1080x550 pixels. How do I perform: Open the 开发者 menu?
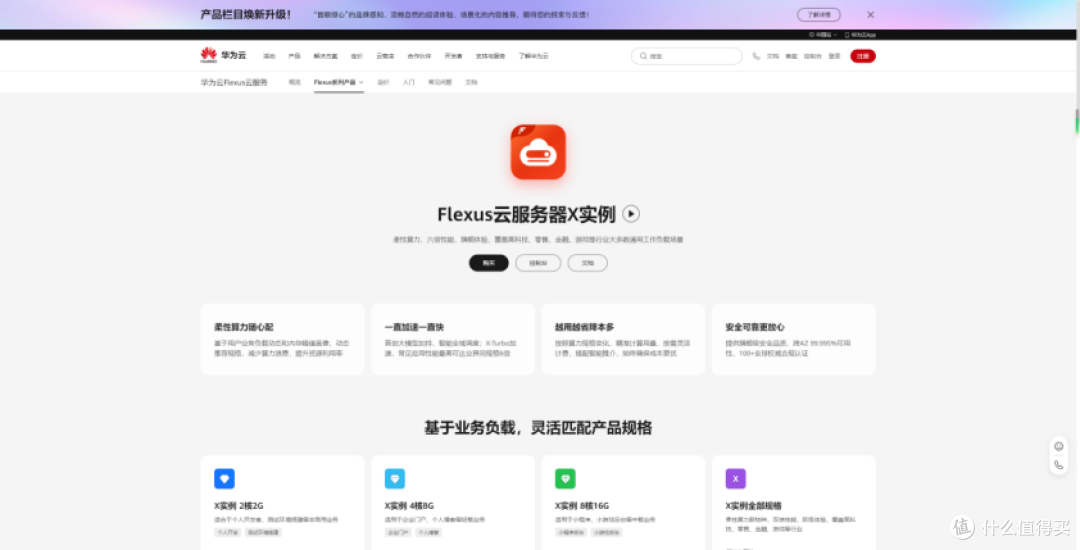point(453,56)
